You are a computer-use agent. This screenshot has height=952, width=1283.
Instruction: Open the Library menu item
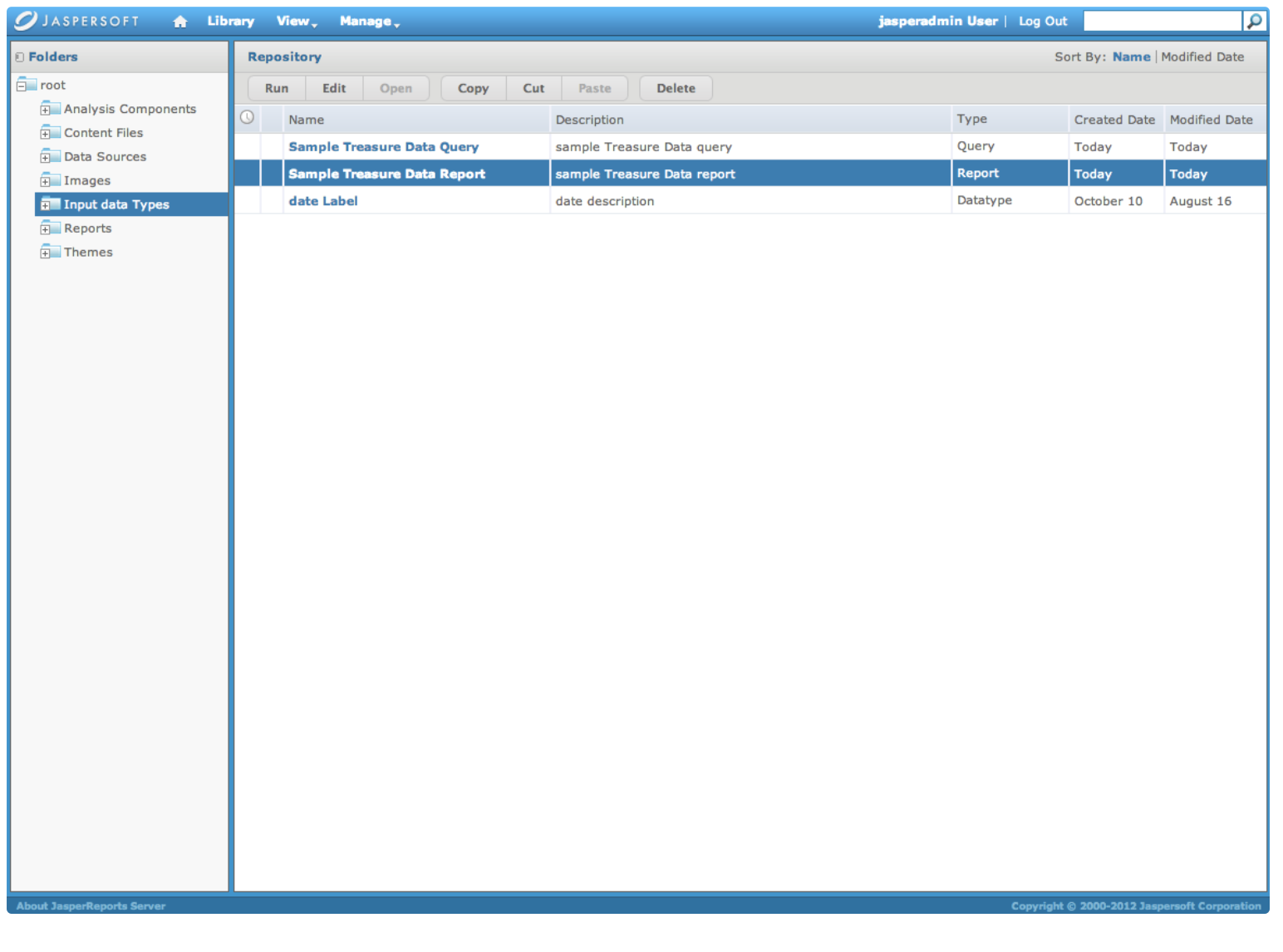click(x=230, y=22)
